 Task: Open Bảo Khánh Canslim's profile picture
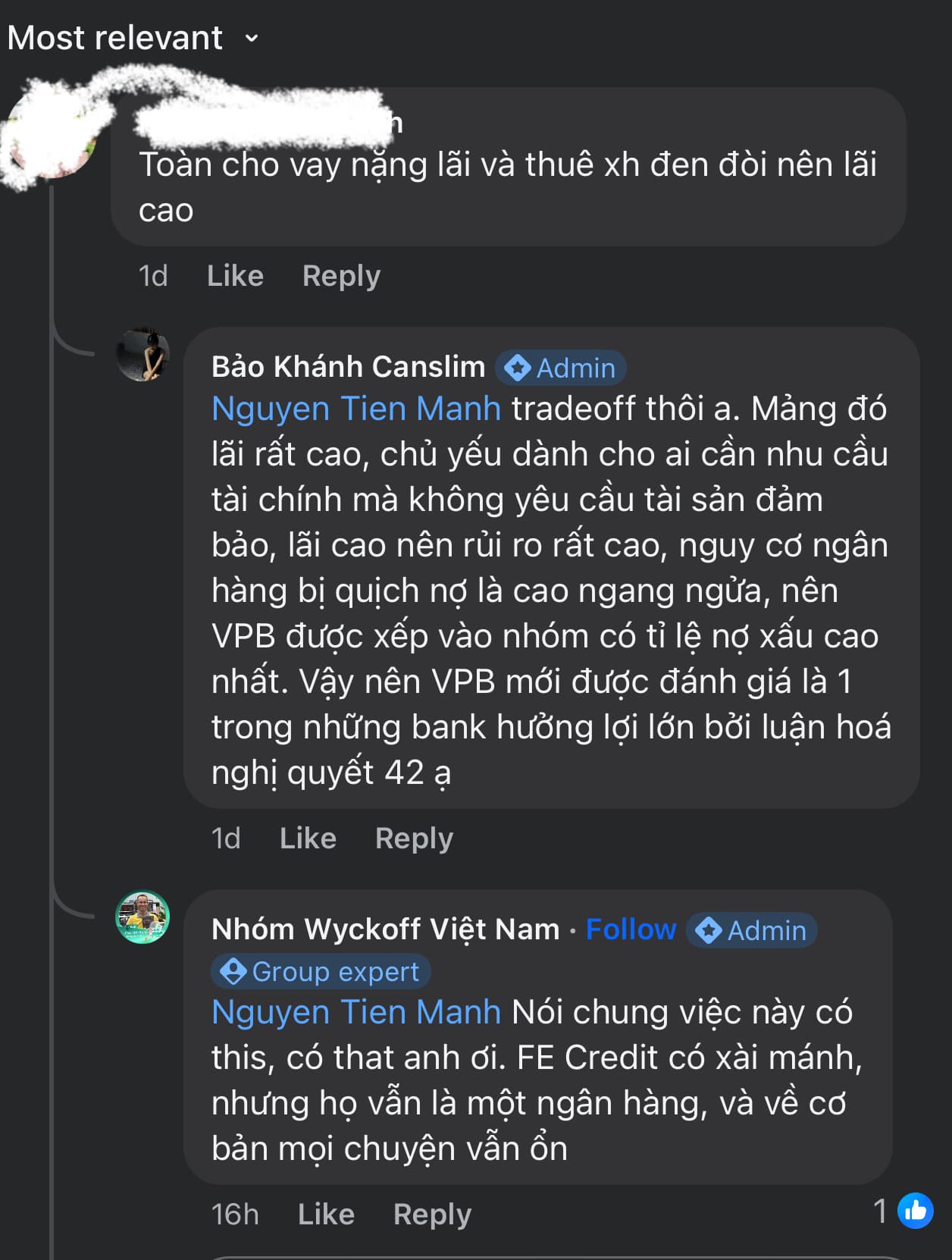click(x=142, y=355)
